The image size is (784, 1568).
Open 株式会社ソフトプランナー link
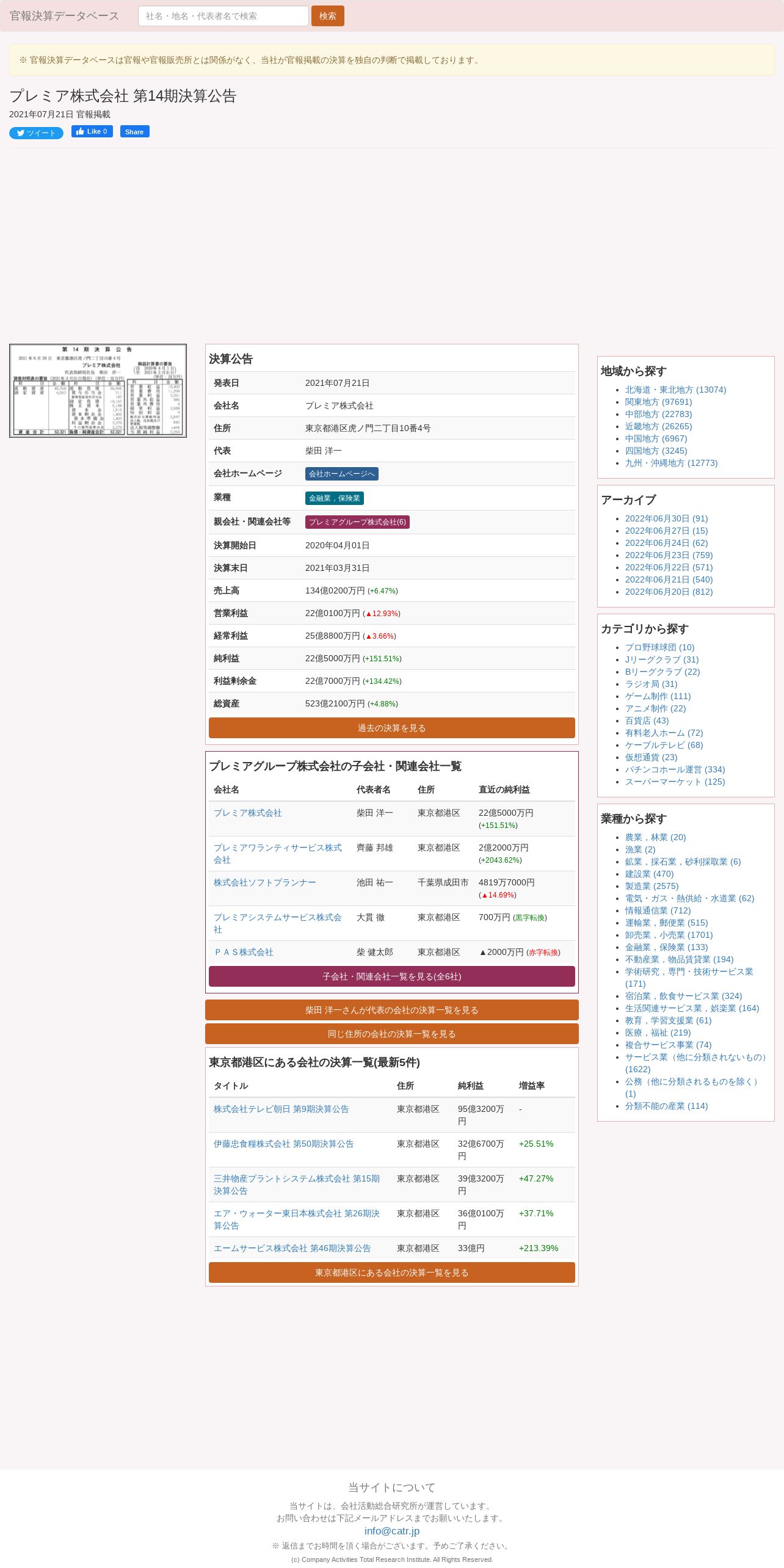point(265,882)
